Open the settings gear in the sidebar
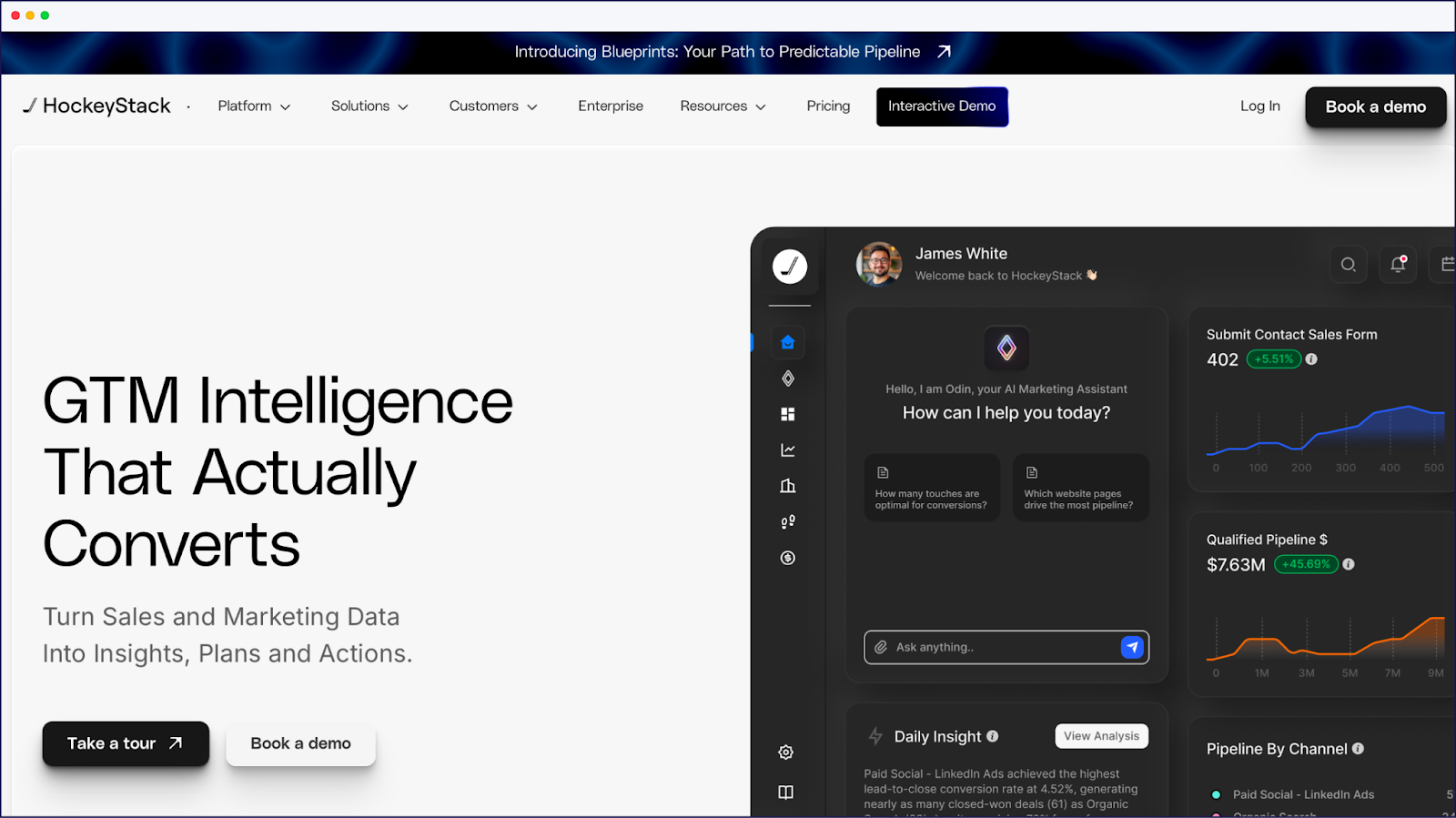The width and height of the screenshot is (1456, 818). pos(786,752)
